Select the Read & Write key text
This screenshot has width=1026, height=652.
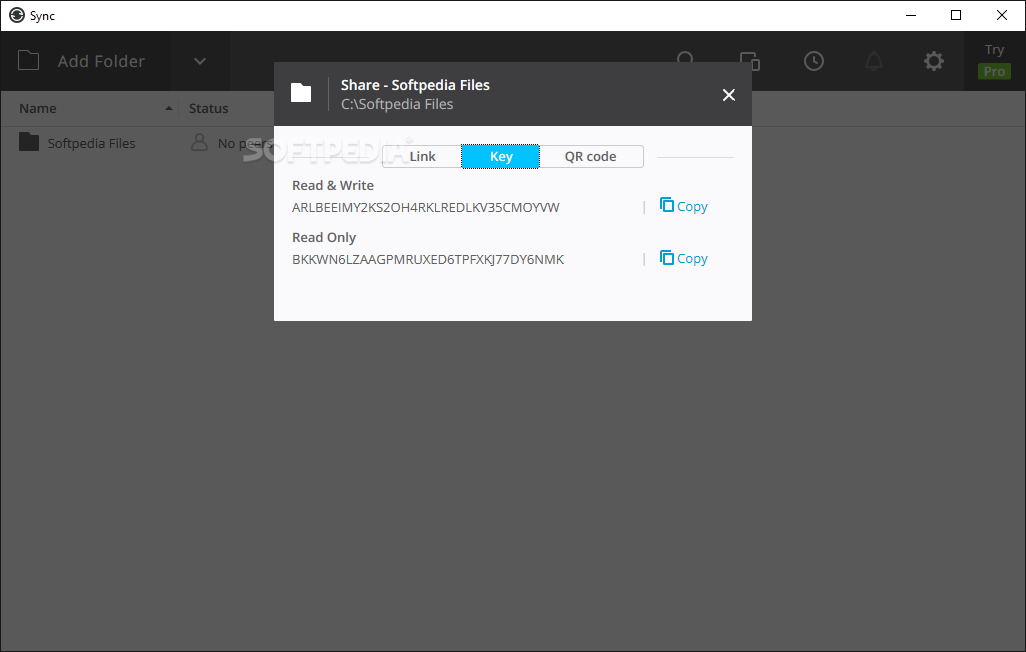click(425, 208)
